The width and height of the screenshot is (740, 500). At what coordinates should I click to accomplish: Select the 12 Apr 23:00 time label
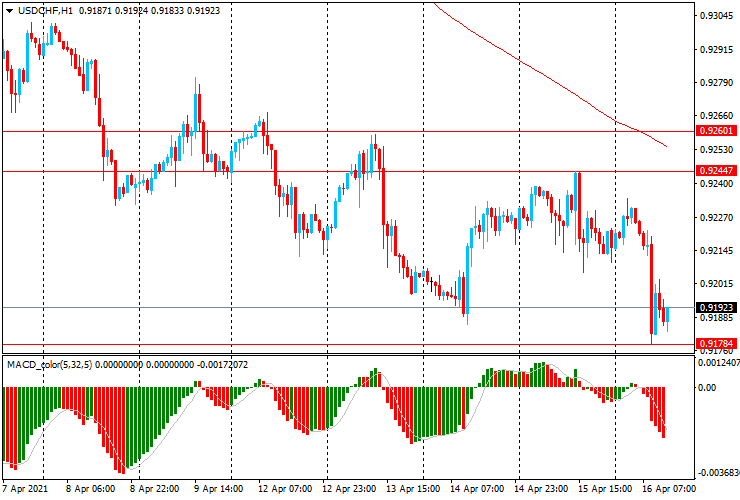tap(350, 490)
